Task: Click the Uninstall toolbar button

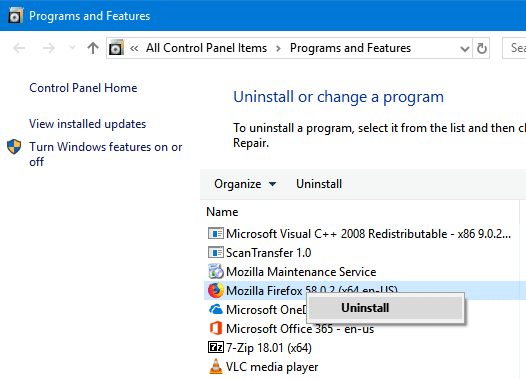Action: tap(319, 184)
